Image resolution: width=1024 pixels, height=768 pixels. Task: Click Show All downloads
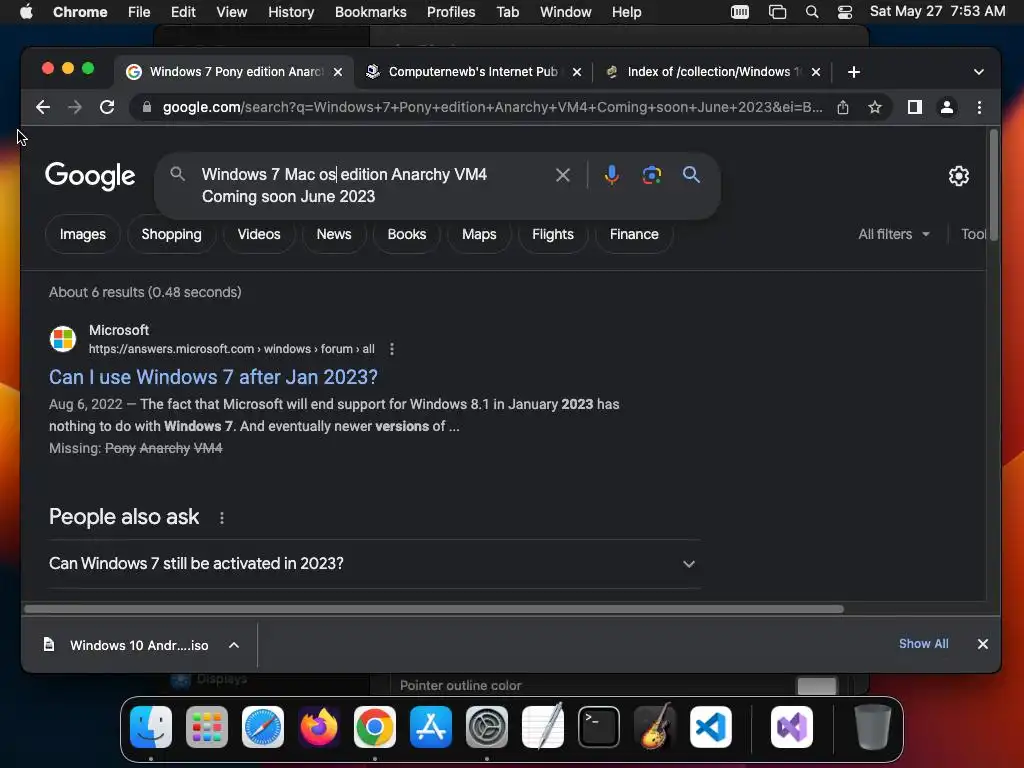[923, 644]
